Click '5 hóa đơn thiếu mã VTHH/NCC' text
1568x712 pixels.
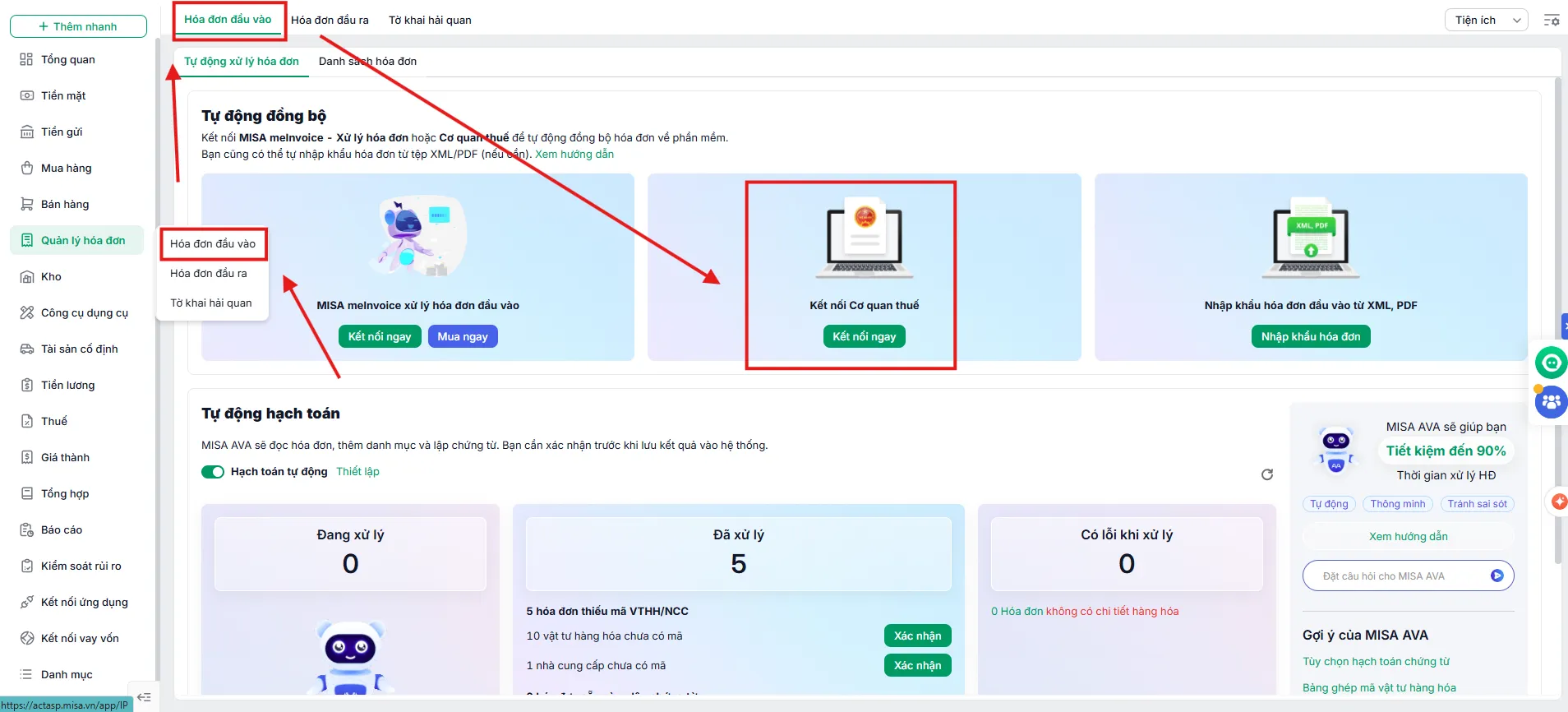[607, 611]
